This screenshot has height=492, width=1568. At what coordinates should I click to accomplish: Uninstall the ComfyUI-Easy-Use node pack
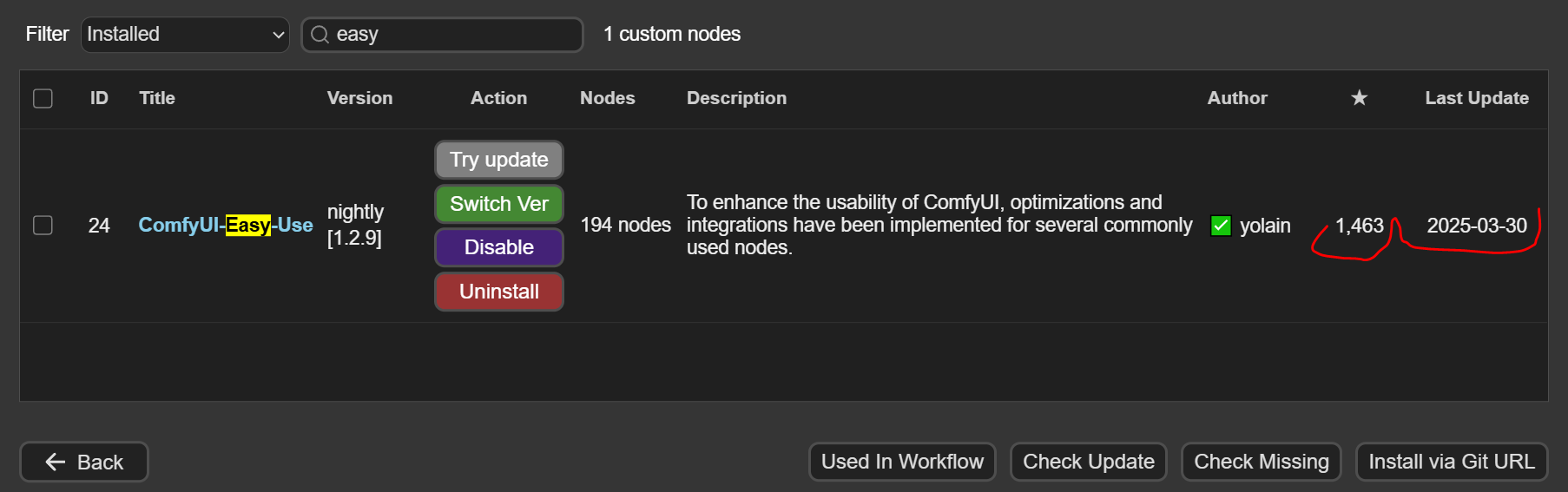click(x=499, y=292)
